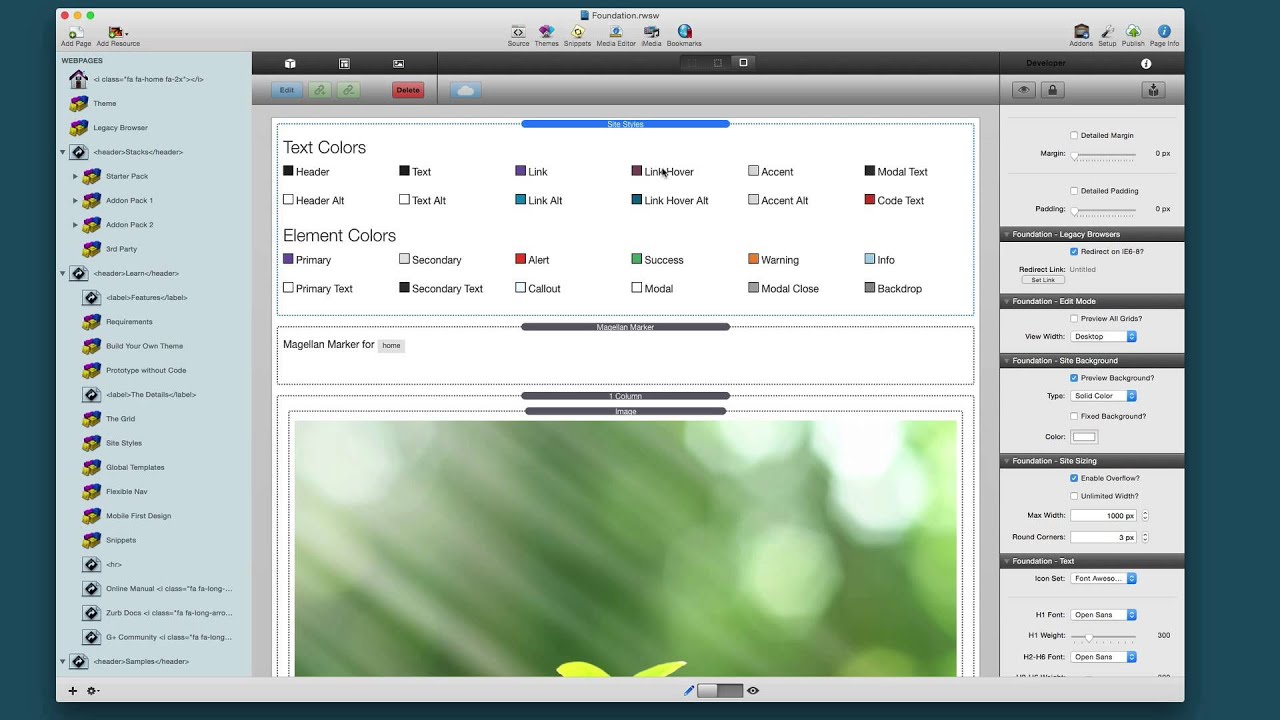Expand the Starter Pack tree item
The image size is (1280, 720).
[x=75, y=176]
